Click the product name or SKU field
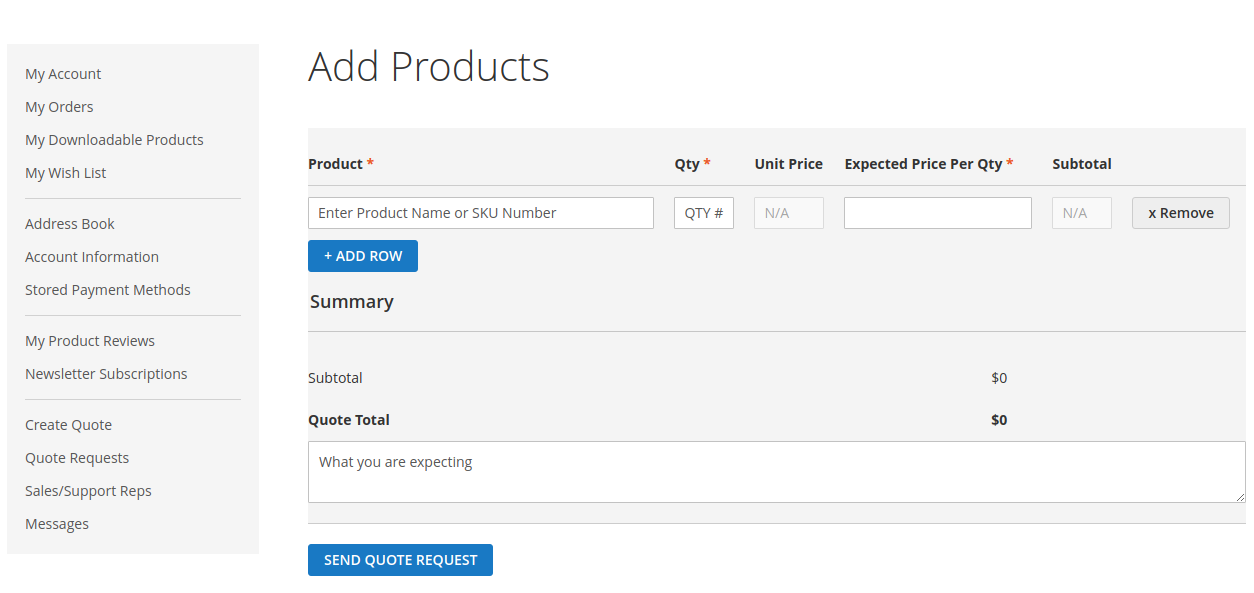1254x593 pixels. pos(480,213)
